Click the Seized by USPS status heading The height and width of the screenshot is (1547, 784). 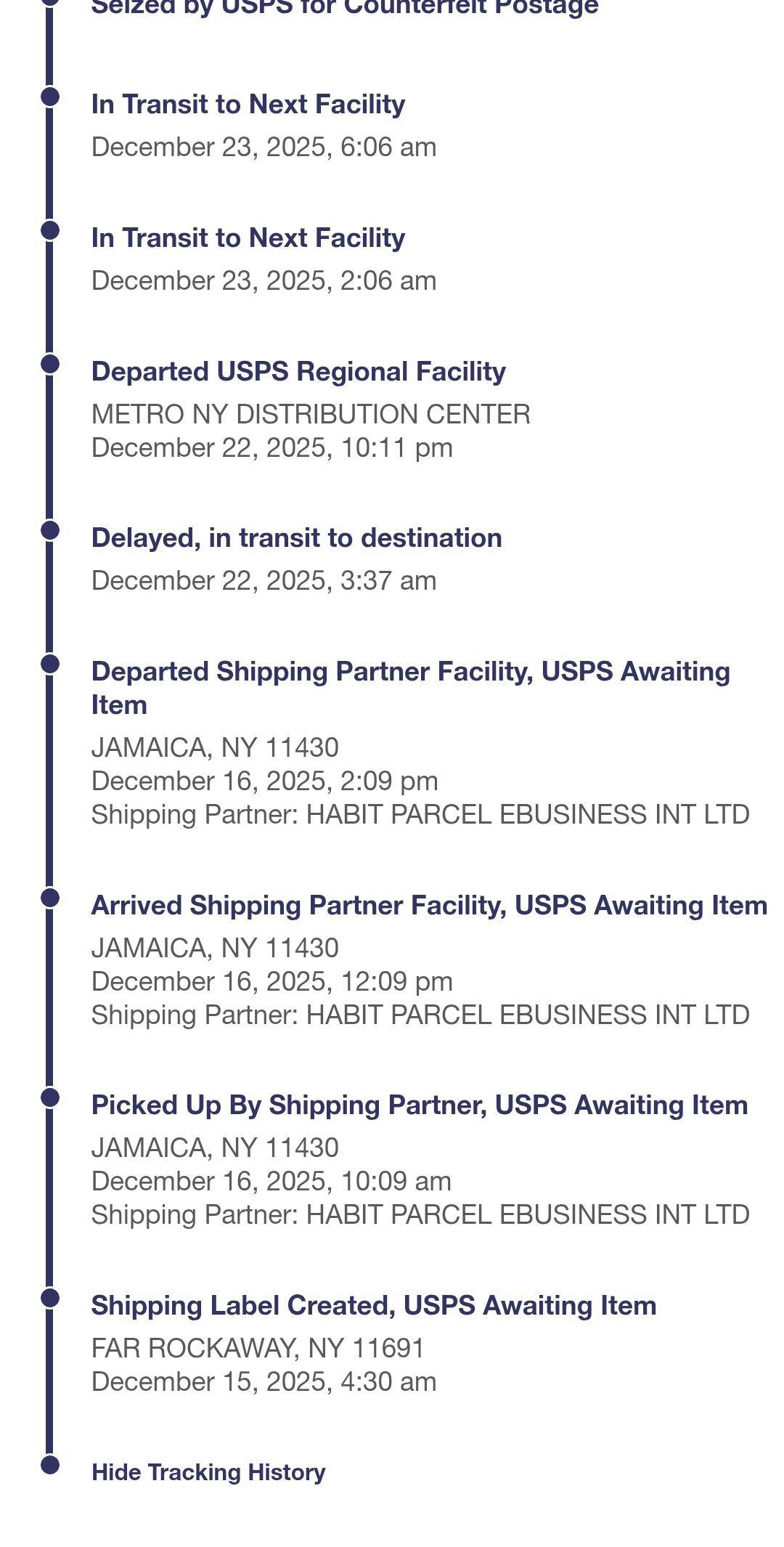click(x=344, y=7)
